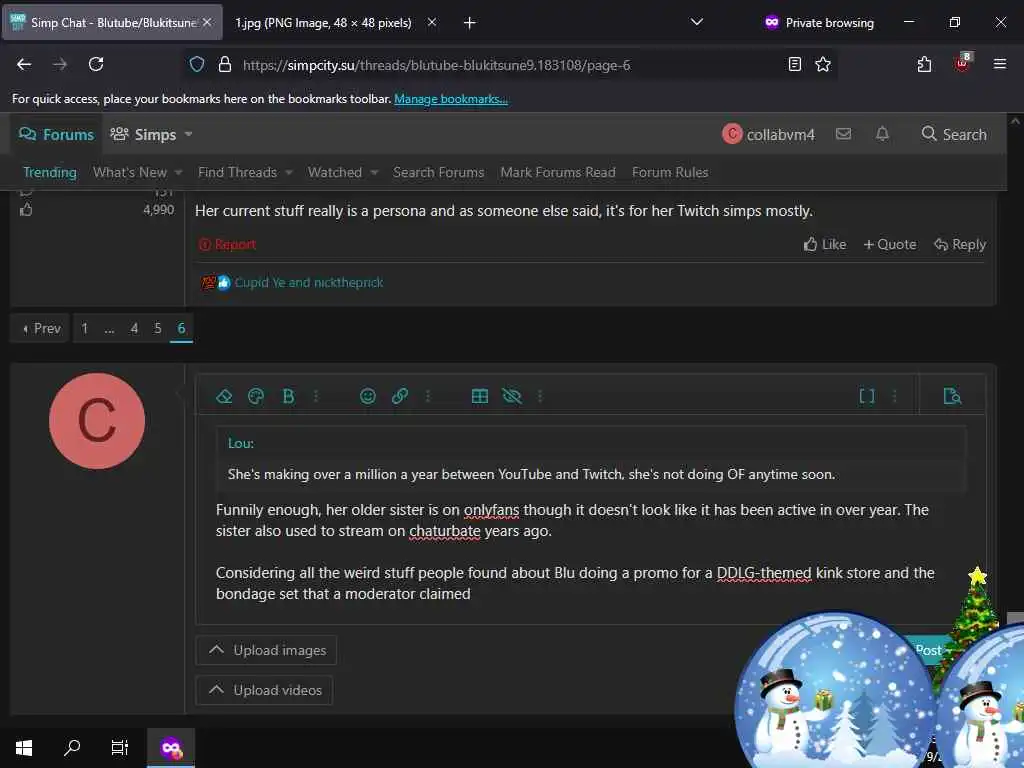Close the Simp Chat tab
Viewport: 1024px width, 768px height.
pyautogui.click(x=207, y=22)
